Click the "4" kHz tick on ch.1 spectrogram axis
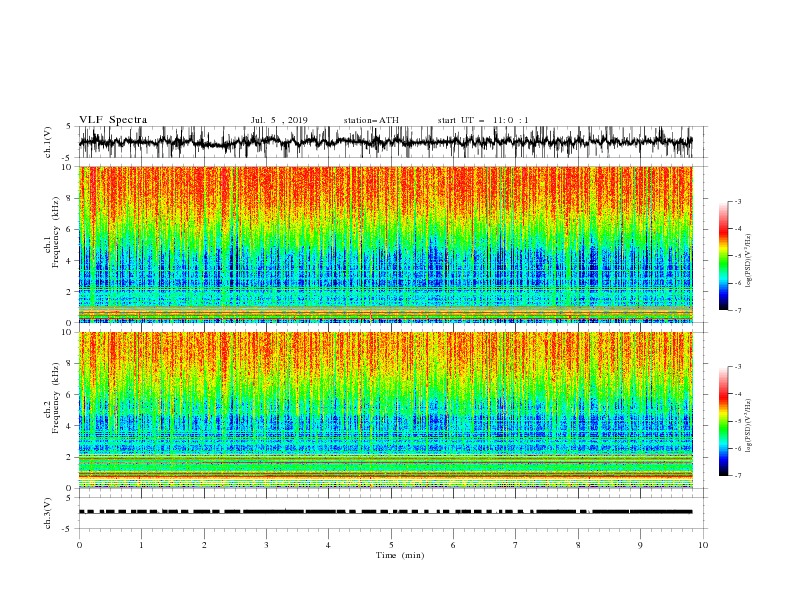 [71, 261]
